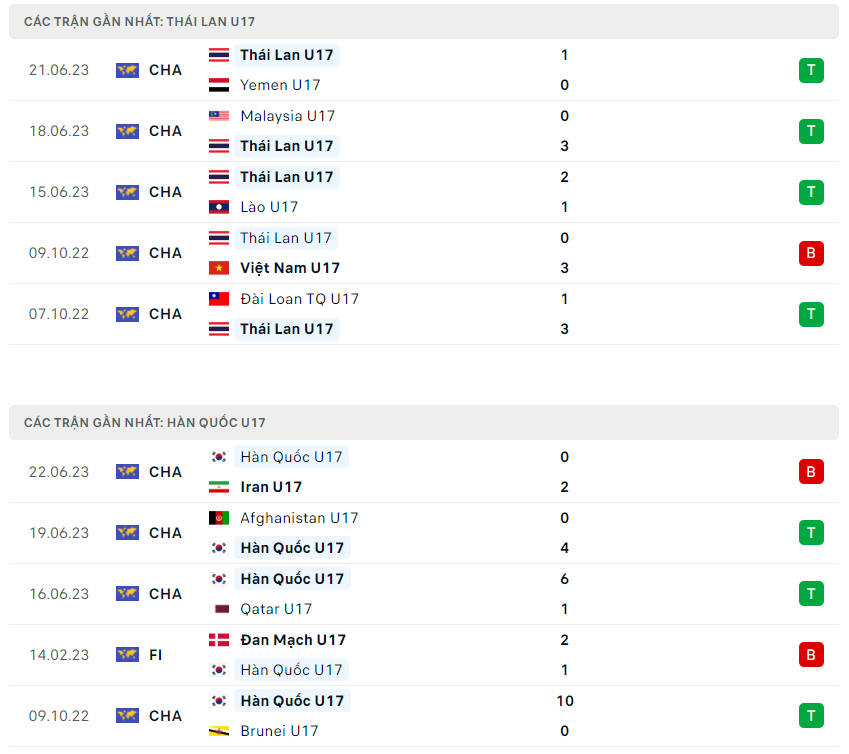
Task: Click the Thailand flag beside Thái Lan U17 on 21.06.23
Action: (219, 55)
